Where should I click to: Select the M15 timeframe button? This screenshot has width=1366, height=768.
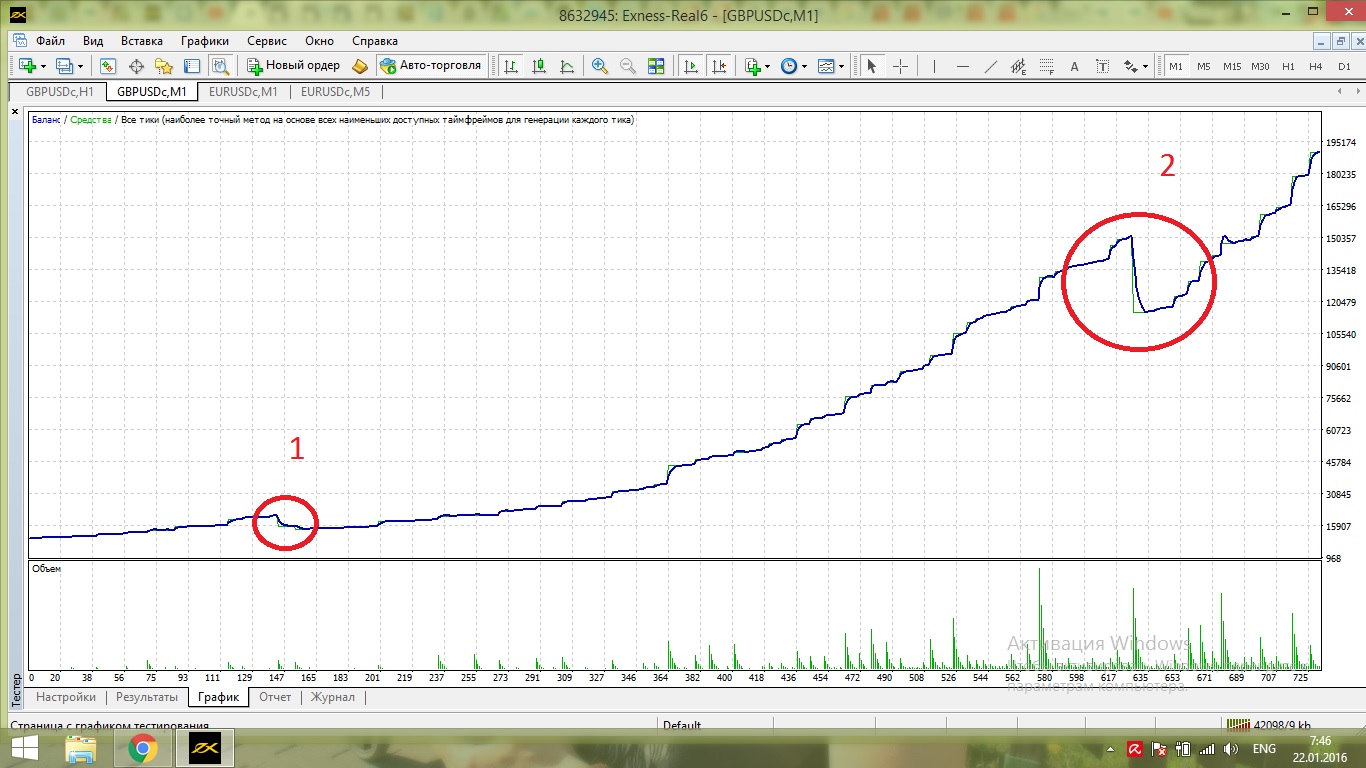pyautogui.click(x=1232, y=66)
